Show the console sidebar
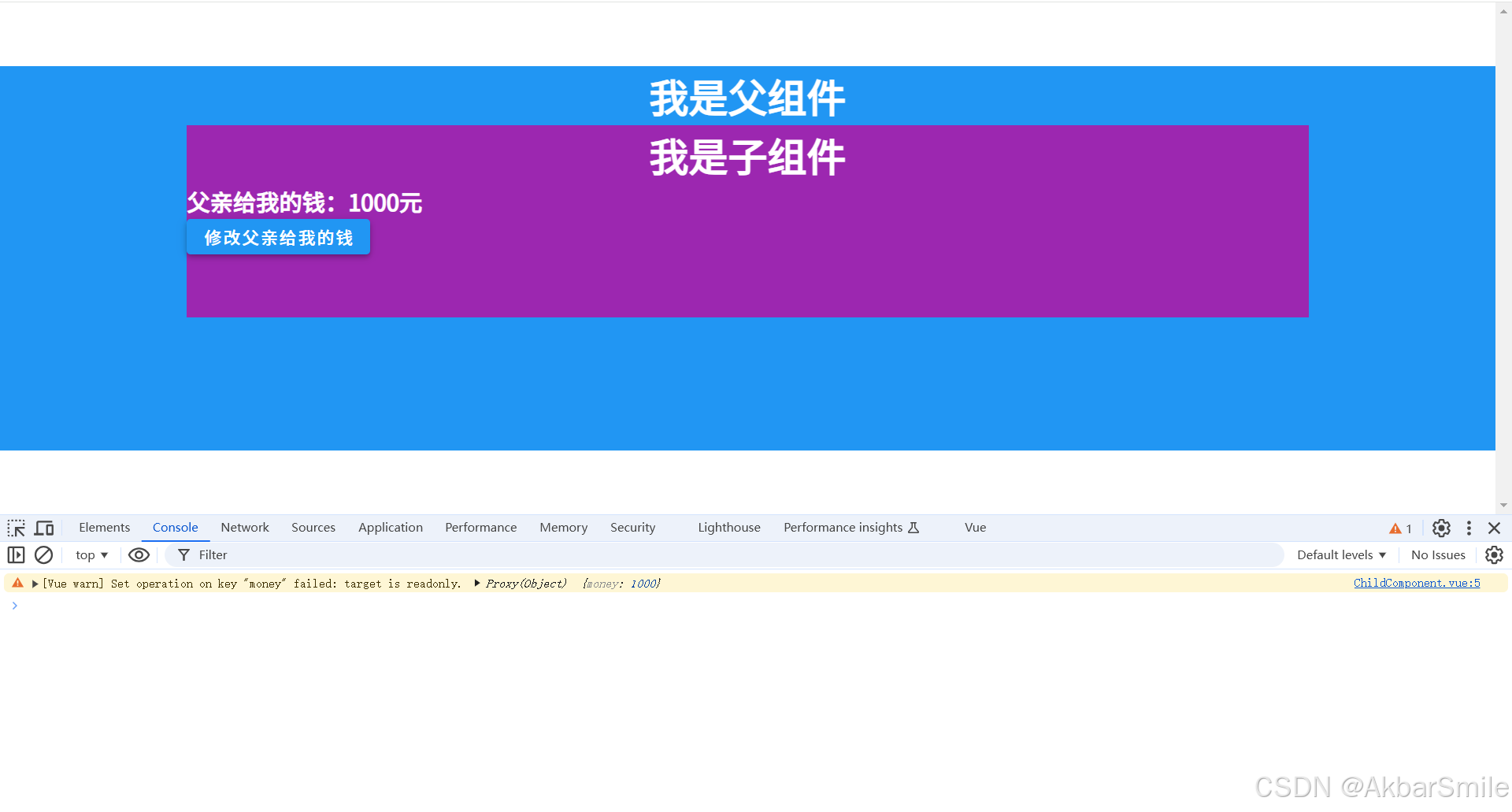The height and width of the screenshot is (812, 1512). tap(17, 555)
